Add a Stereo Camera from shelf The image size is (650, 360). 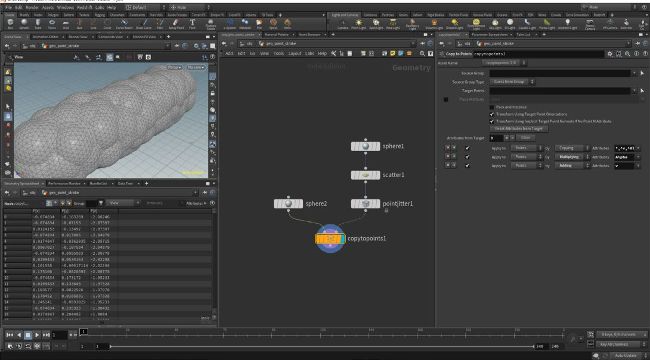[589, 24]
